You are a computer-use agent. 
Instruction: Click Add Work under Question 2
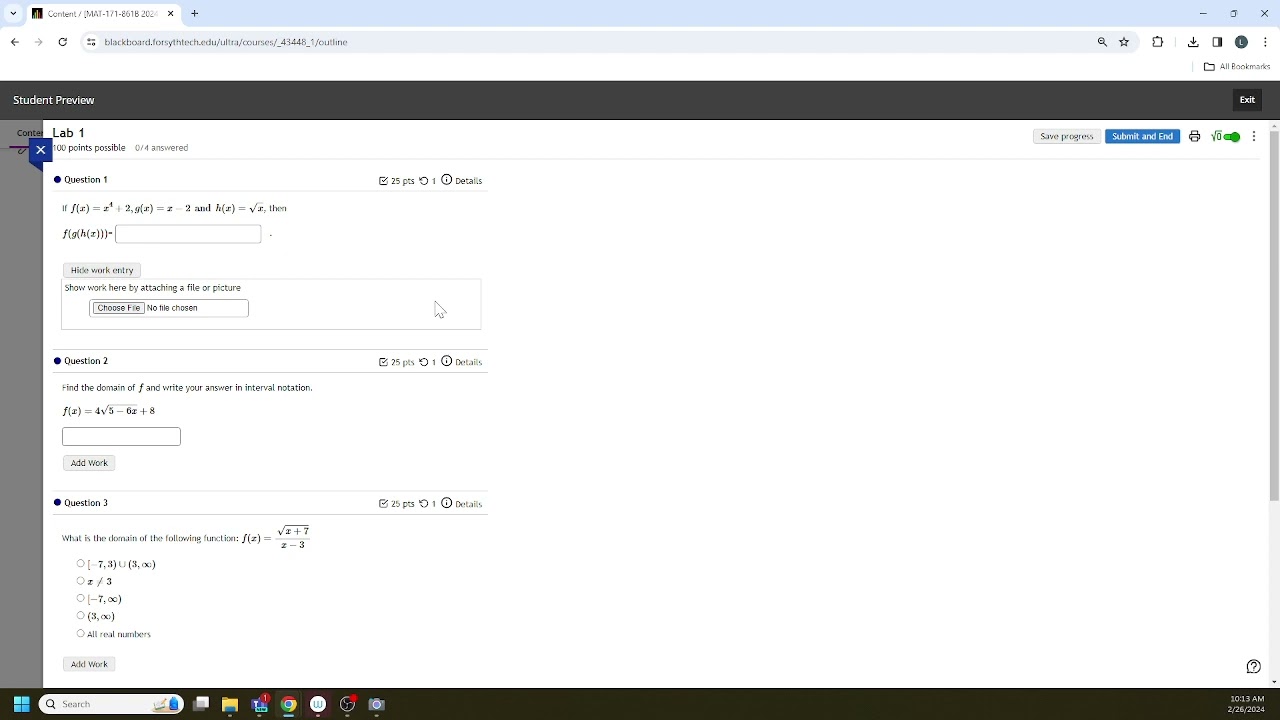[x=89, y=463]
